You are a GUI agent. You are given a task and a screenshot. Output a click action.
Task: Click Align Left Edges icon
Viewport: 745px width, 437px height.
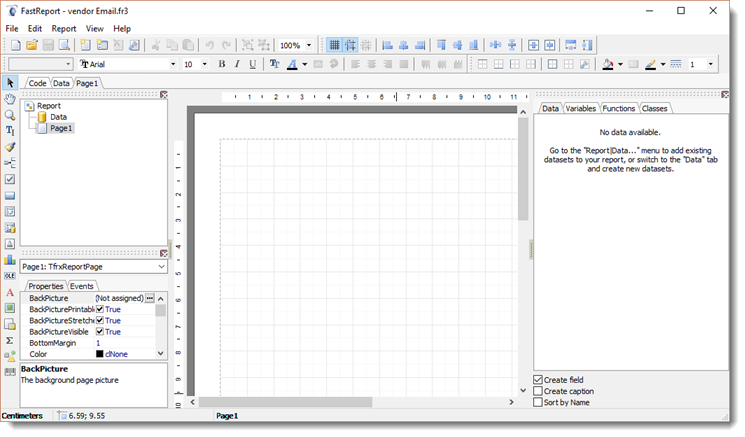pos(388,45)
